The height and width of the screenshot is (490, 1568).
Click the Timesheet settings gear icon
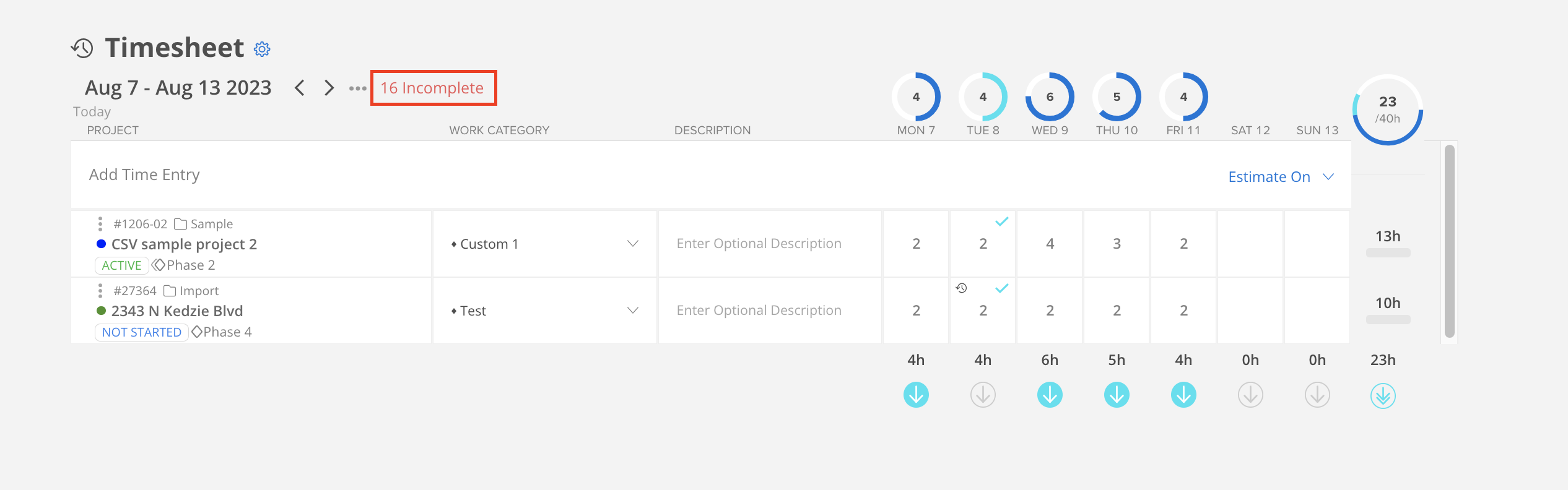pos(261,48)
